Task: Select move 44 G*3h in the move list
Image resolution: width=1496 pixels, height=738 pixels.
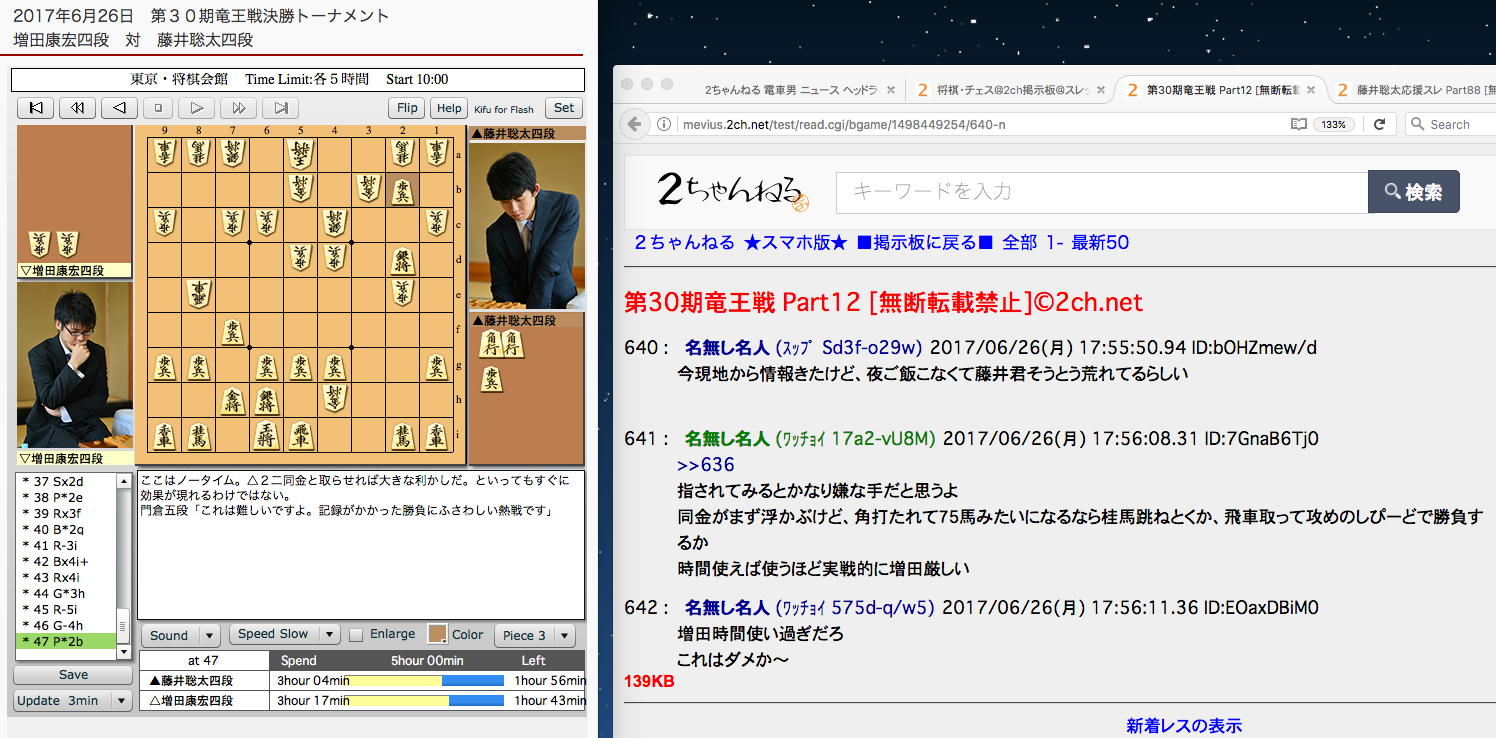Action: [66, 594]
